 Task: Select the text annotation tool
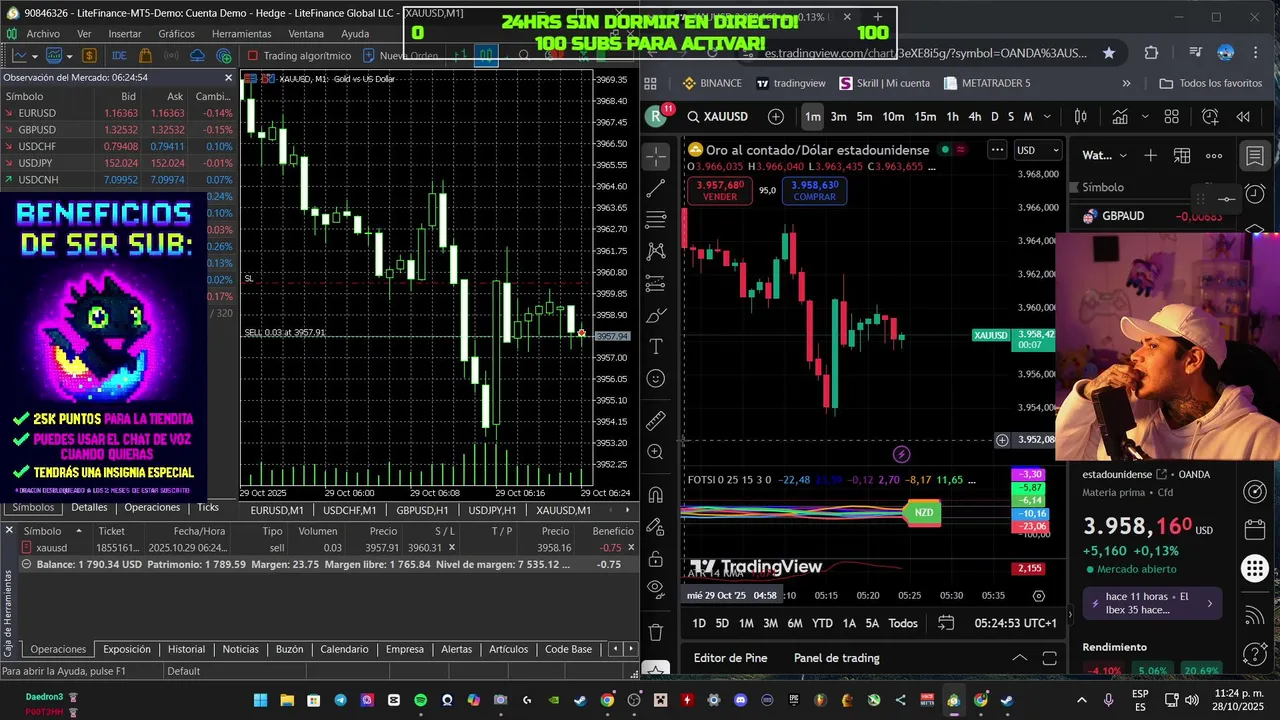(656, 346)
